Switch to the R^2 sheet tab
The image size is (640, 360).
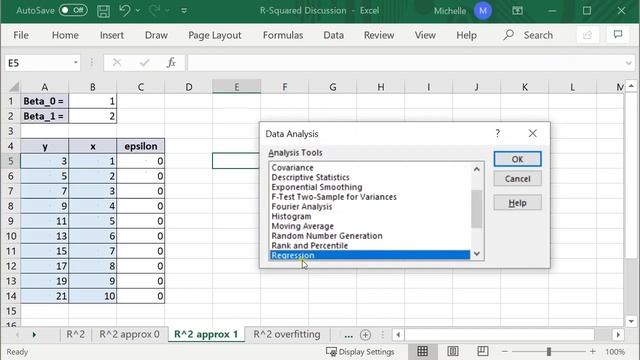coord(76,334)
